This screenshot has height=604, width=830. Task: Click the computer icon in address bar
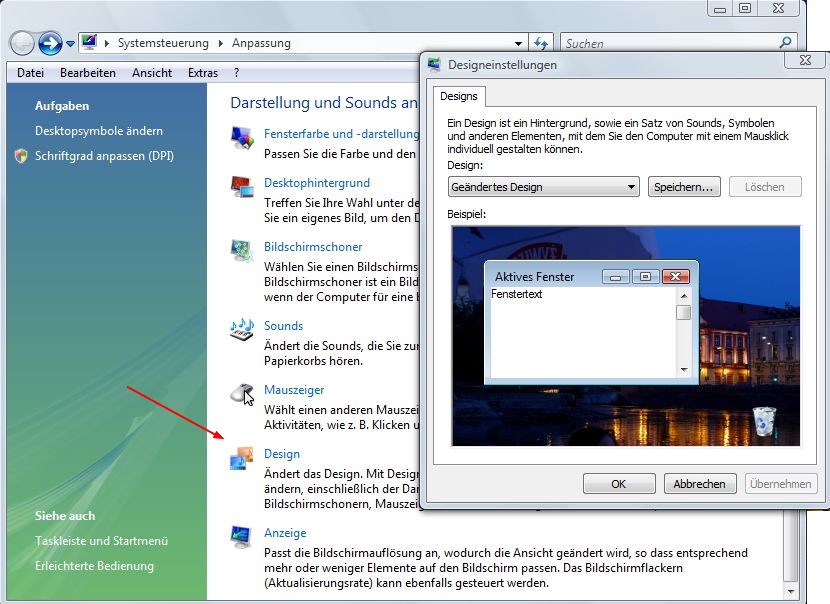[89, 42]
